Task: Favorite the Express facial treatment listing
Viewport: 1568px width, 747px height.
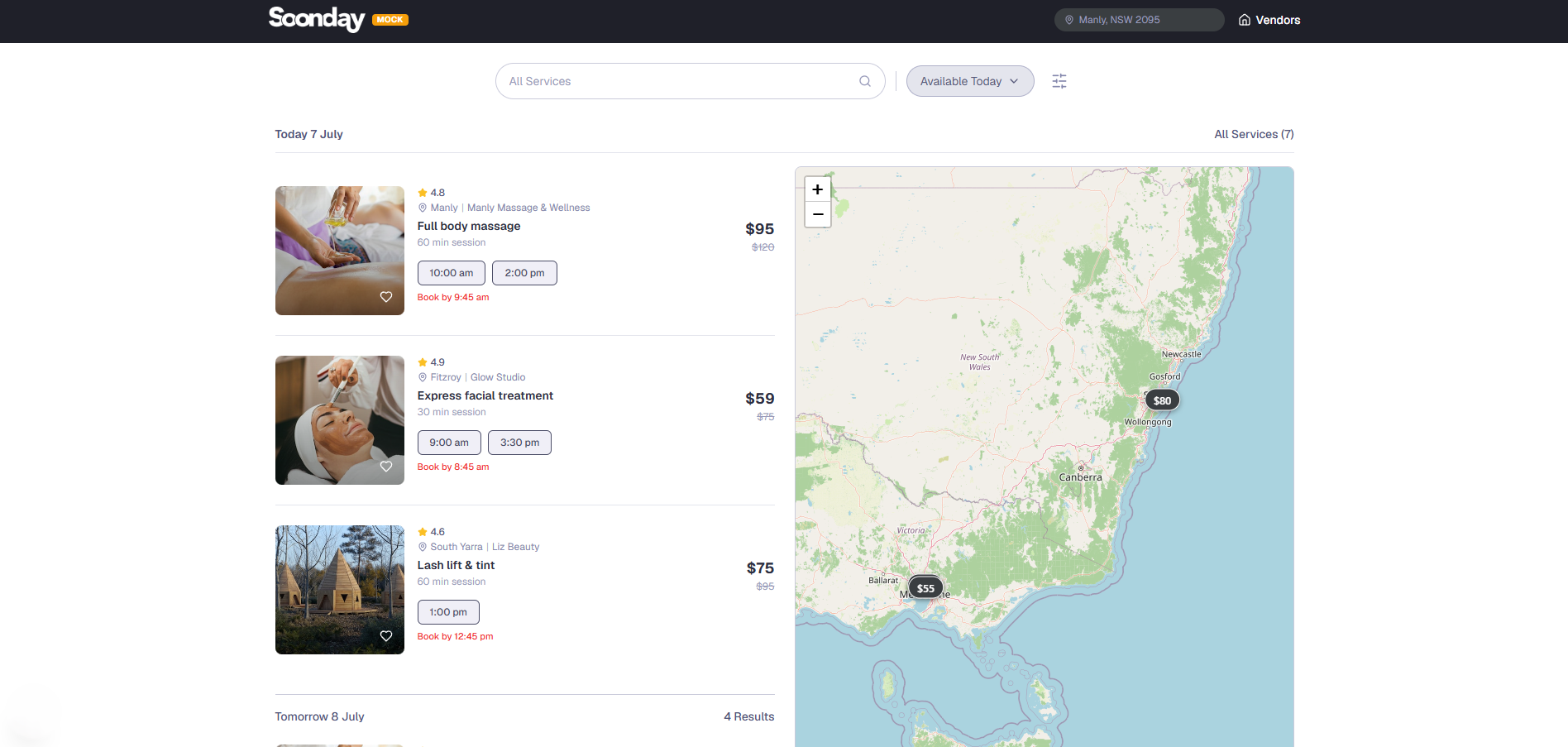Action: pos(386,467)
